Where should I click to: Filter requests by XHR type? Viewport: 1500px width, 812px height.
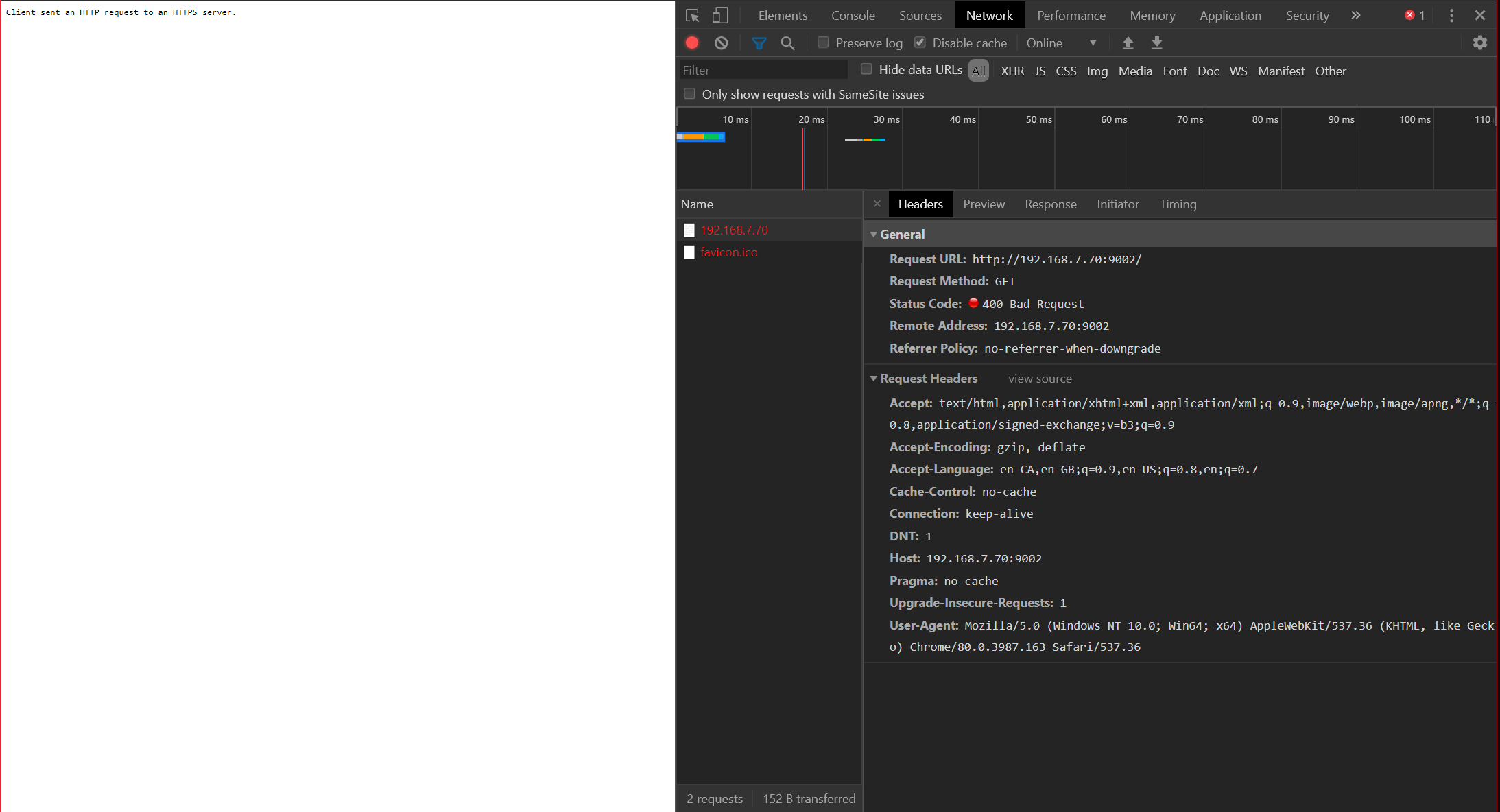pos(1012,71)
